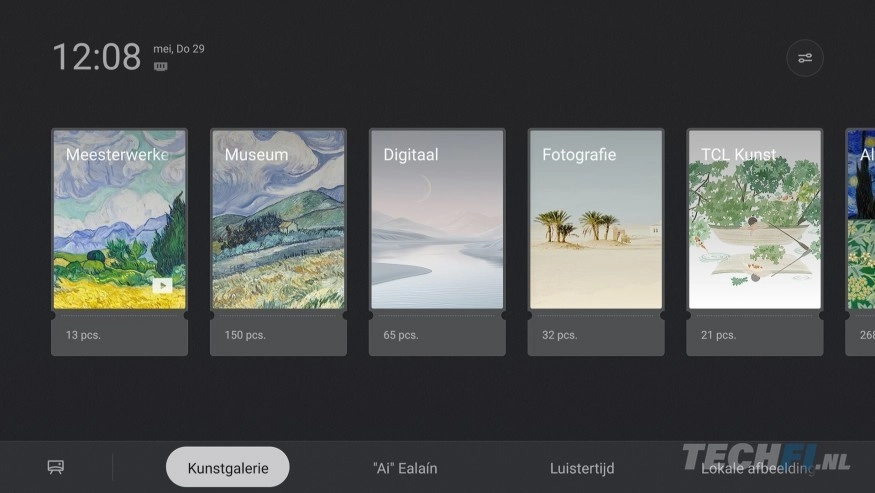
Task: Click the '65 pcs.' label
Action: [x=401, y=335]
